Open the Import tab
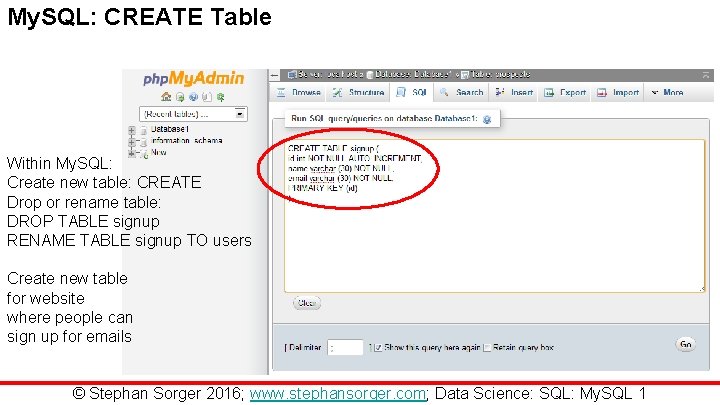The image size is (720, 405). click(618, 93)
